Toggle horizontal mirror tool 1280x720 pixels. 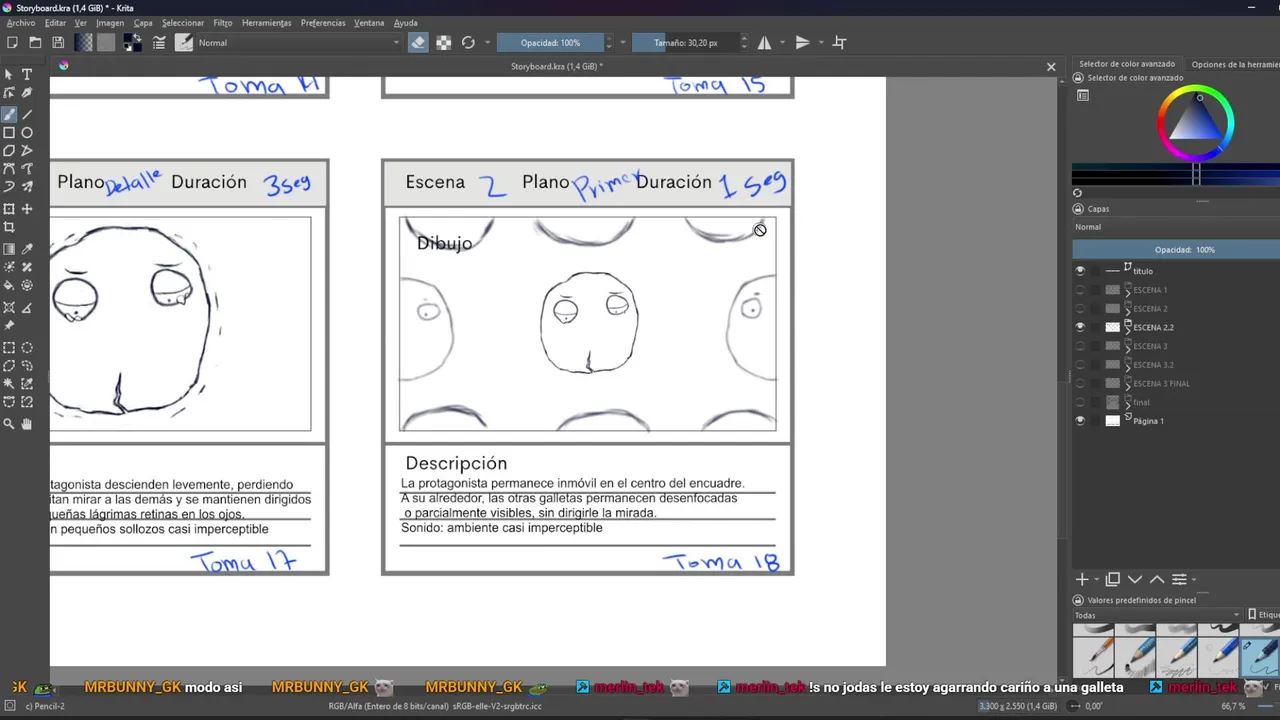point(764,43)
